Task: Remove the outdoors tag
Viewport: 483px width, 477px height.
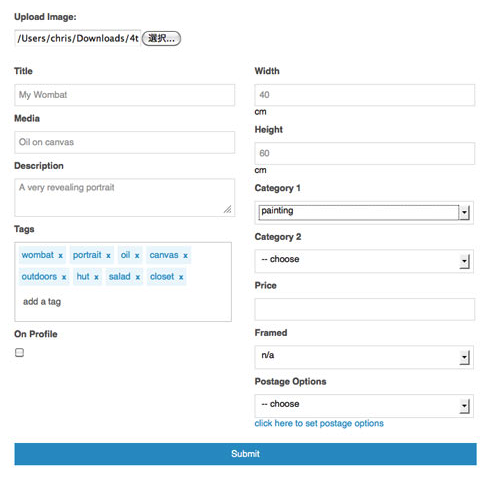Action: 64,277
